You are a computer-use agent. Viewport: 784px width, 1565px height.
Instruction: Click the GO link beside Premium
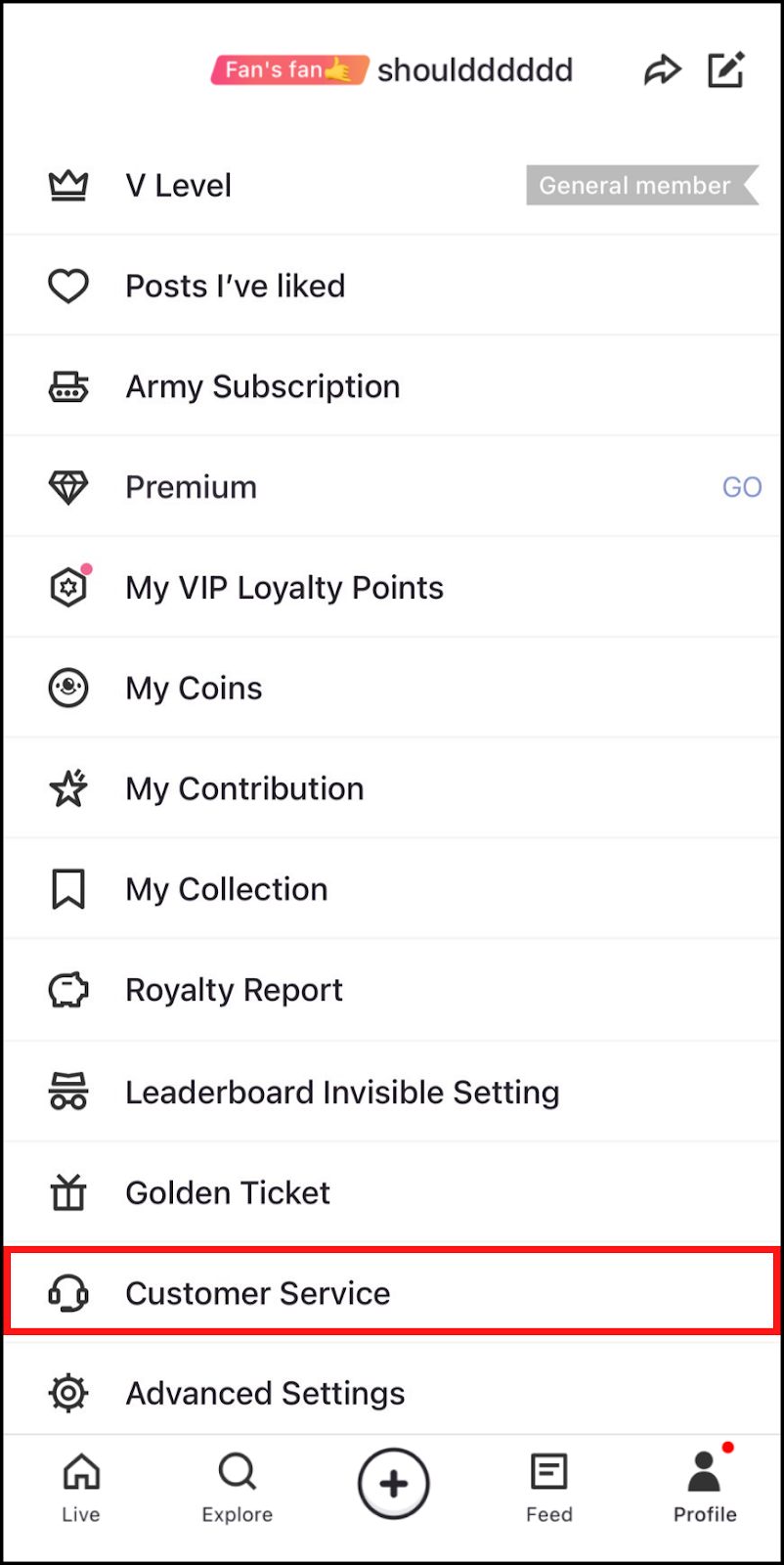click(741, 487)
